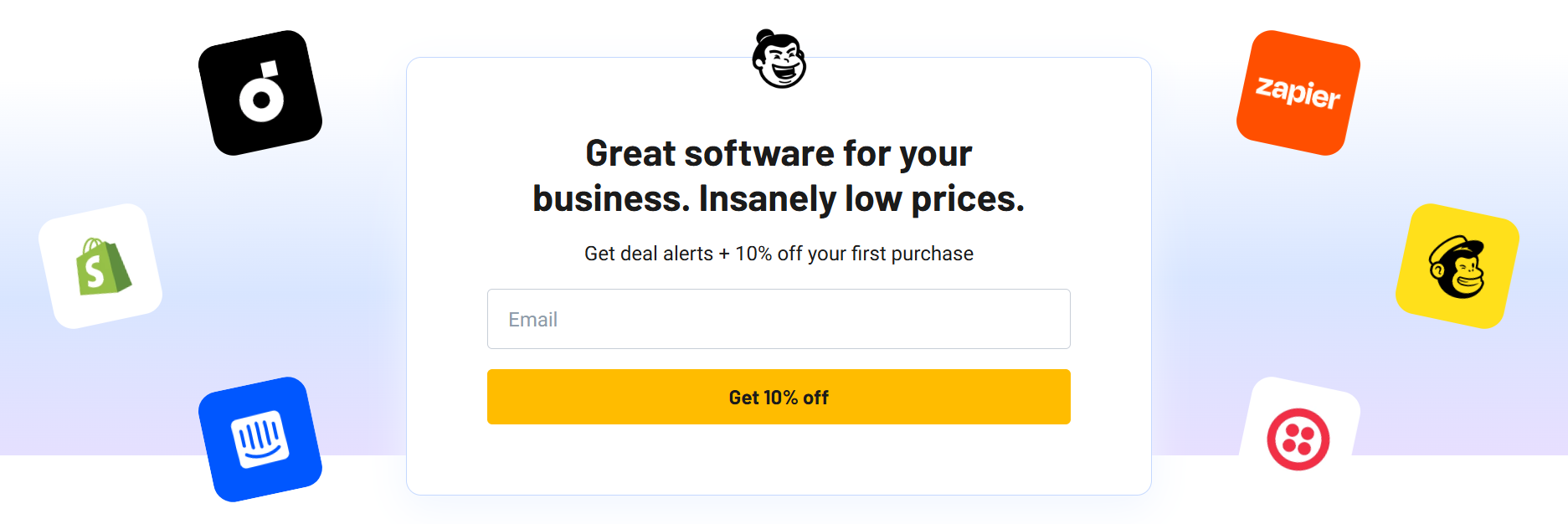Click the white "S" on the Shopify bag
Image resolution: width=1568 pixels, height=524 pixels.
95,273
